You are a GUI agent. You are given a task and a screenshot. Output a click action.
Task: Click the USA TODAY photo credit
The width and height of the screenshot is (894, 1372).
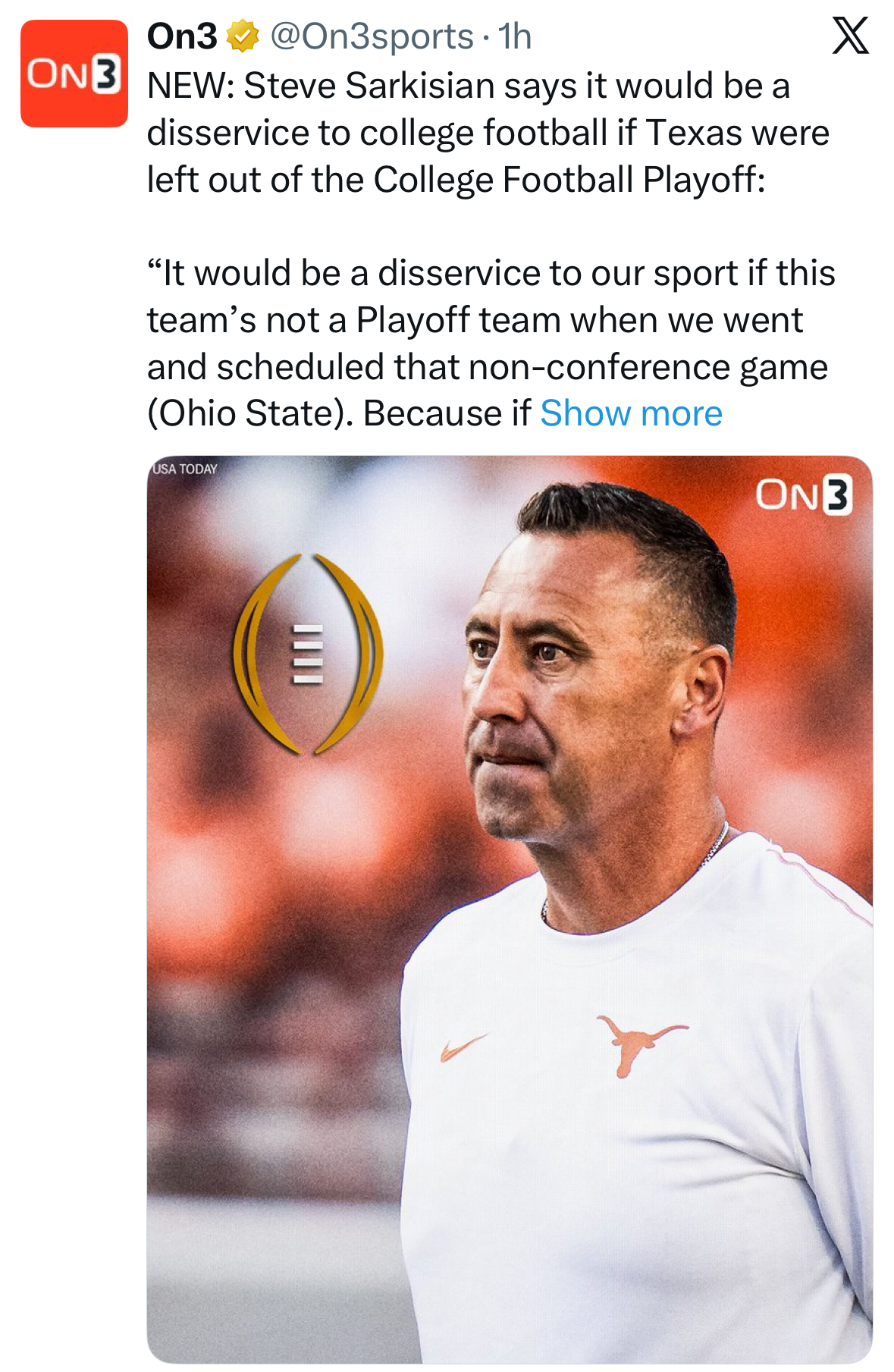185,469
